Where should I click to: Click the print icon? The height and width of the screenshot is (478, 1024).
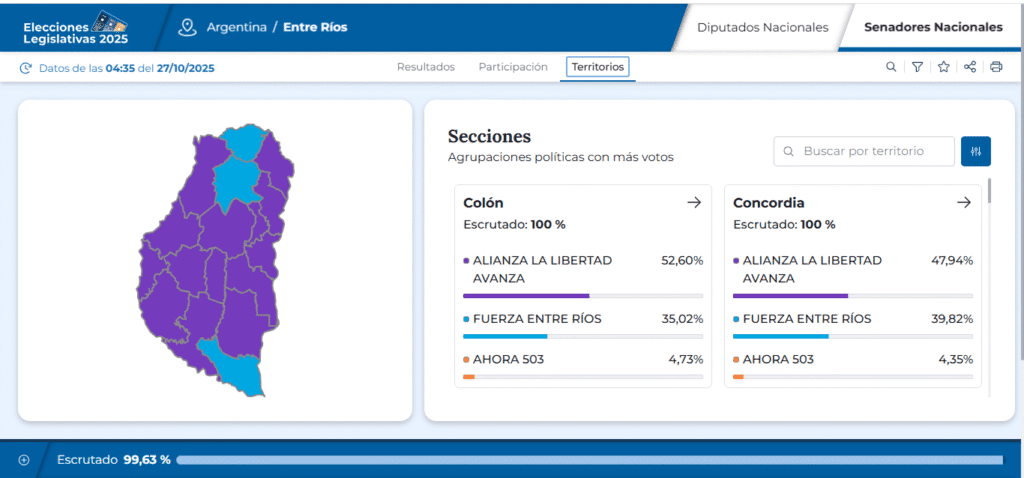click(995, 67)
